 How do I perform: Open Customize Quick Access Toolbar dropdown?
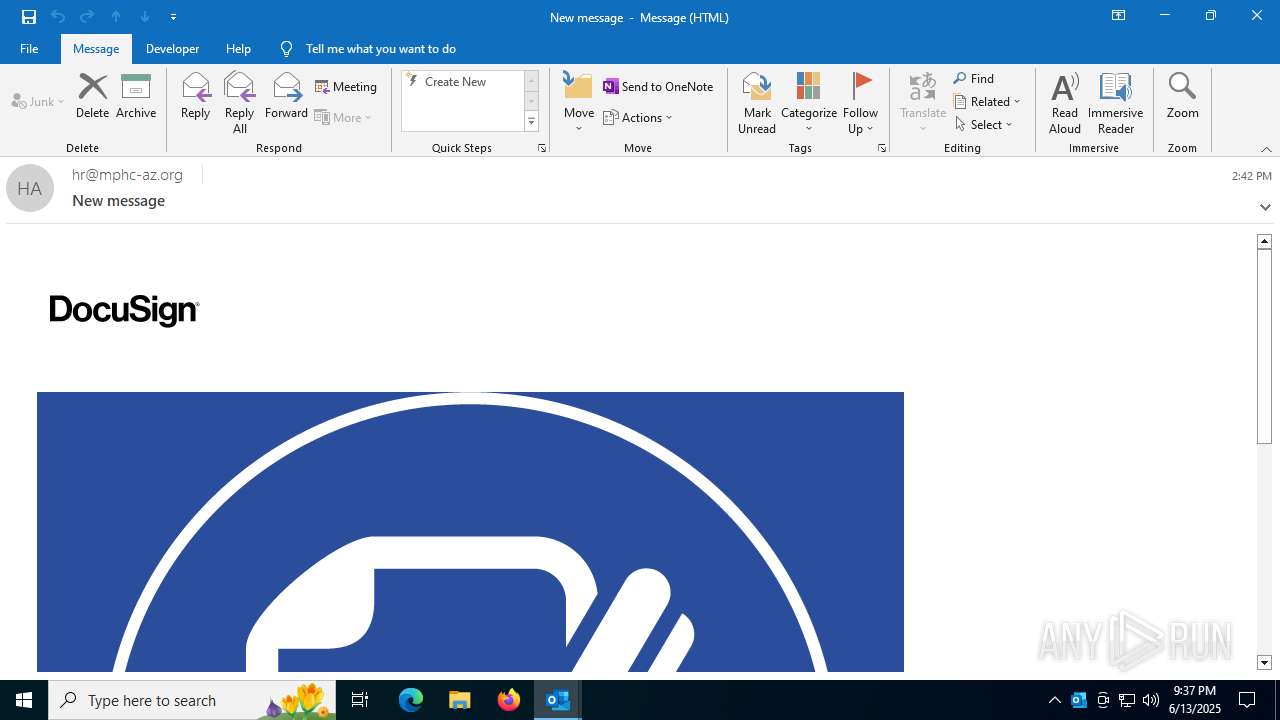coord(173,17)
